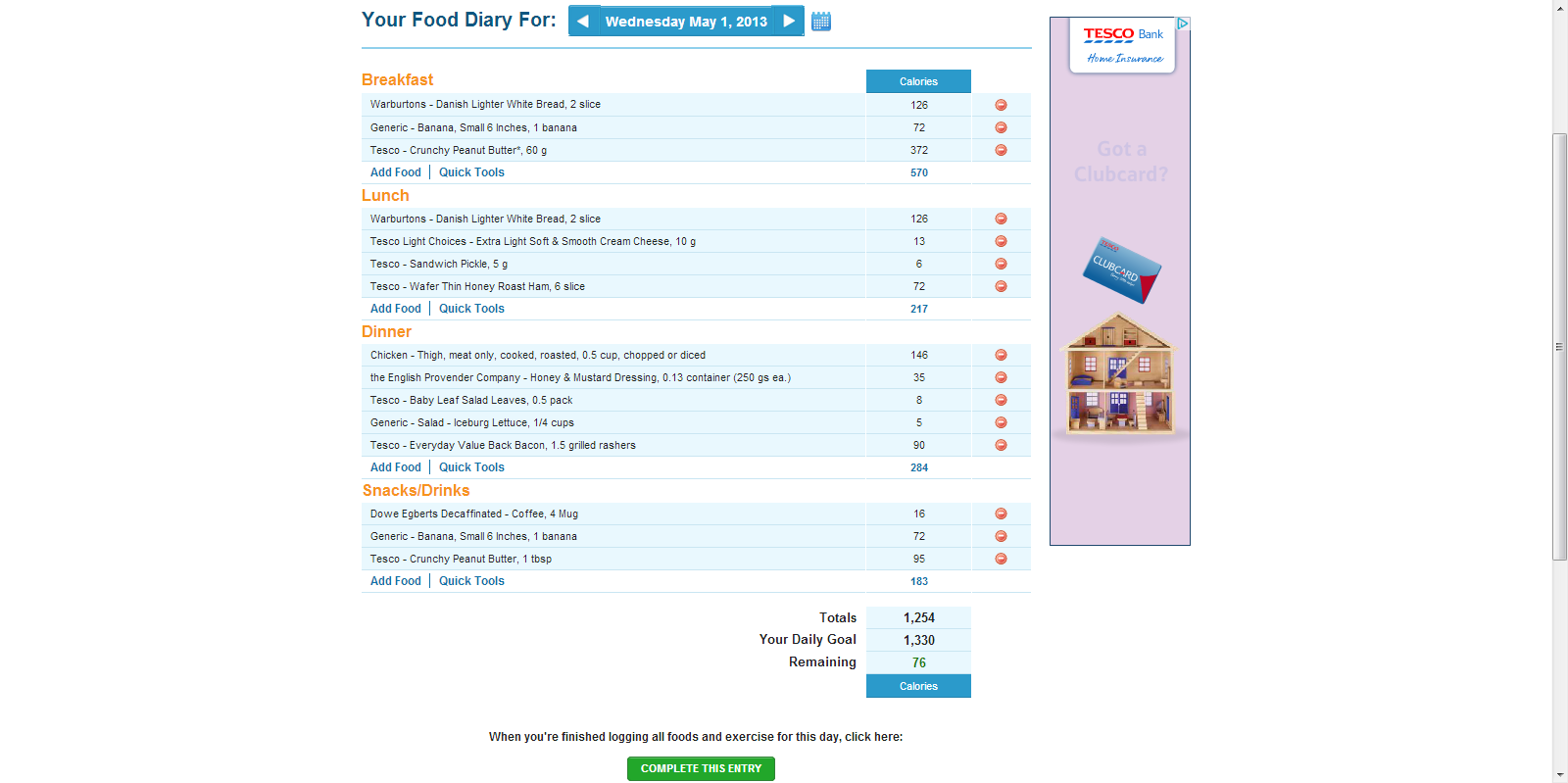This screenshot has height=783, width=1568.
Task: Add Food under Snacks/Drinks
Action: 396,581
